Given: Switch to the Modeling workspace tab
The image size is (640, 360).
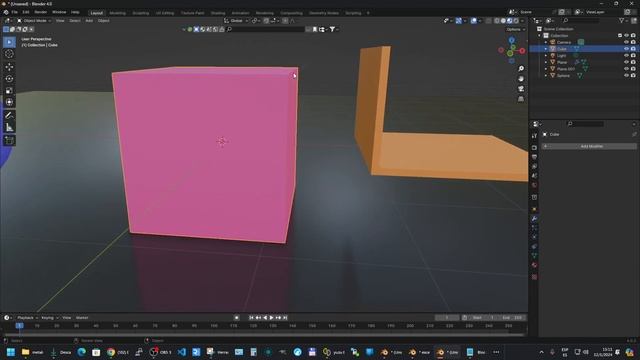Looking at the screenshot, I should [x=118, y=13].
